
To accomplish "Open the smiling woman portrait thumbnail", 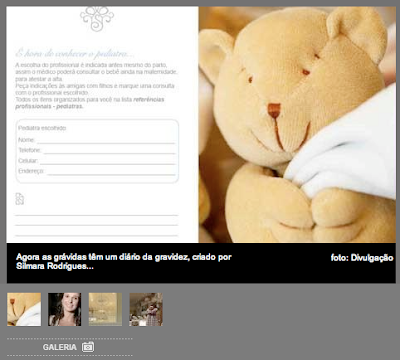I will 65,309.
